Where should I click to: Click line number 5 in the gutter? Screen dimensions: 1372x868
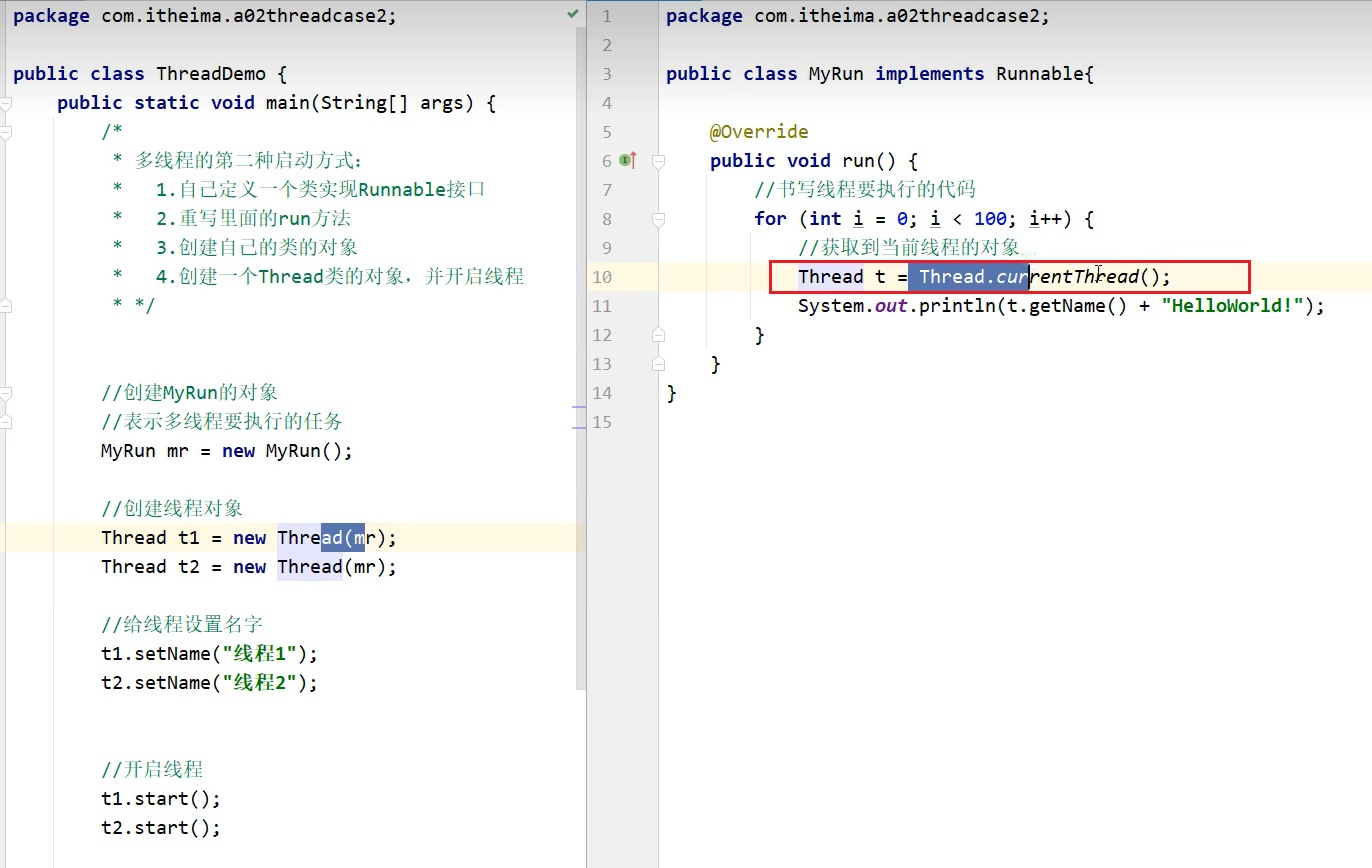tap(607, 132)
